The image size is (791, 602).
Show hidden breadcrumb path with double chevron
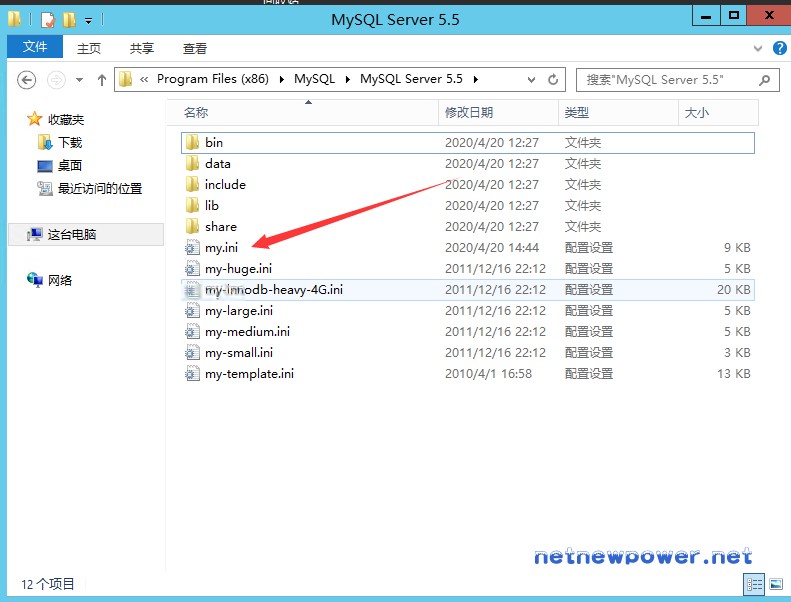144,79
